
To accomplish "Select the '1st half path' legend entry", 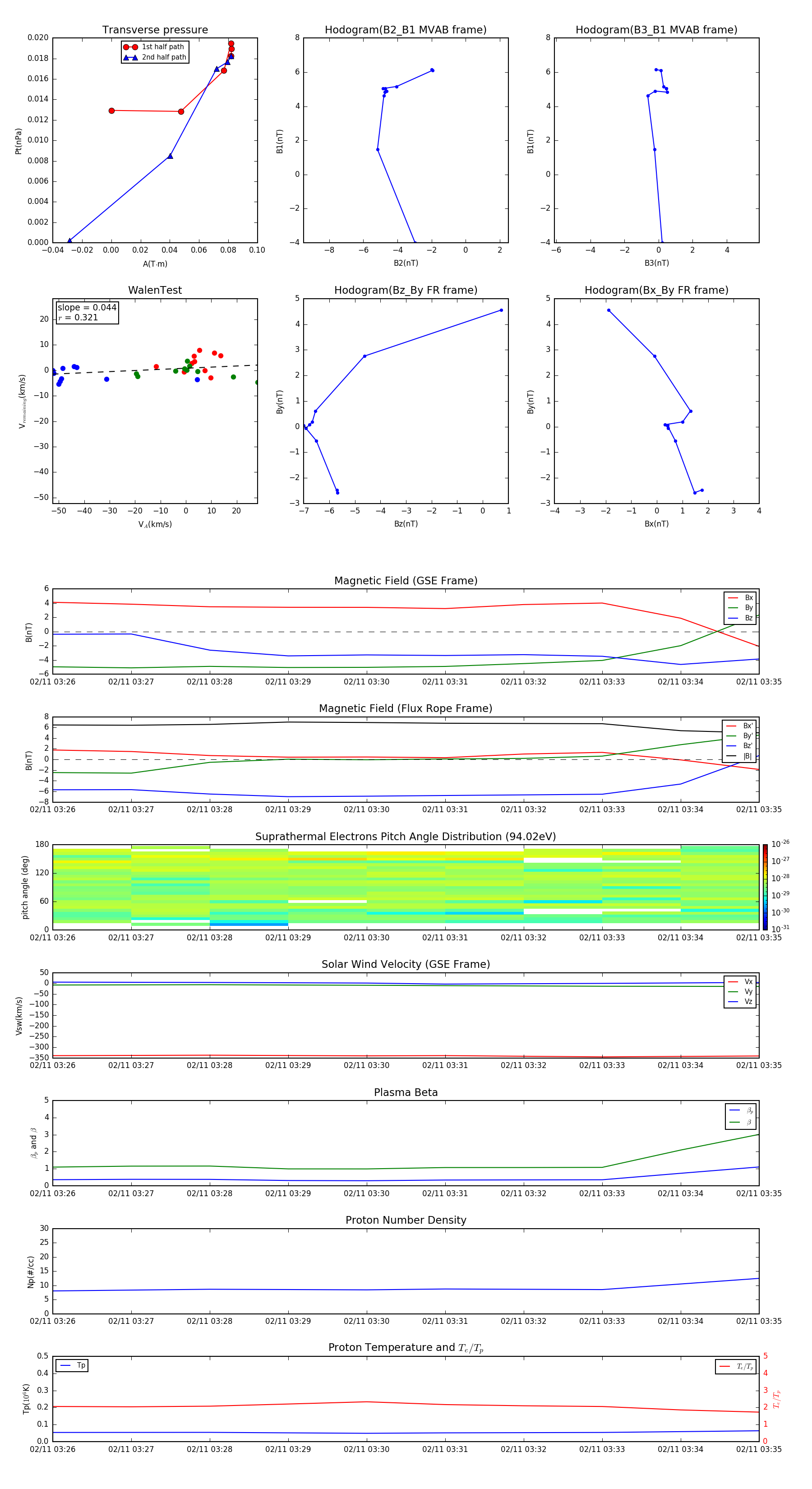I will pyautogui.click(x=154, y=47).
